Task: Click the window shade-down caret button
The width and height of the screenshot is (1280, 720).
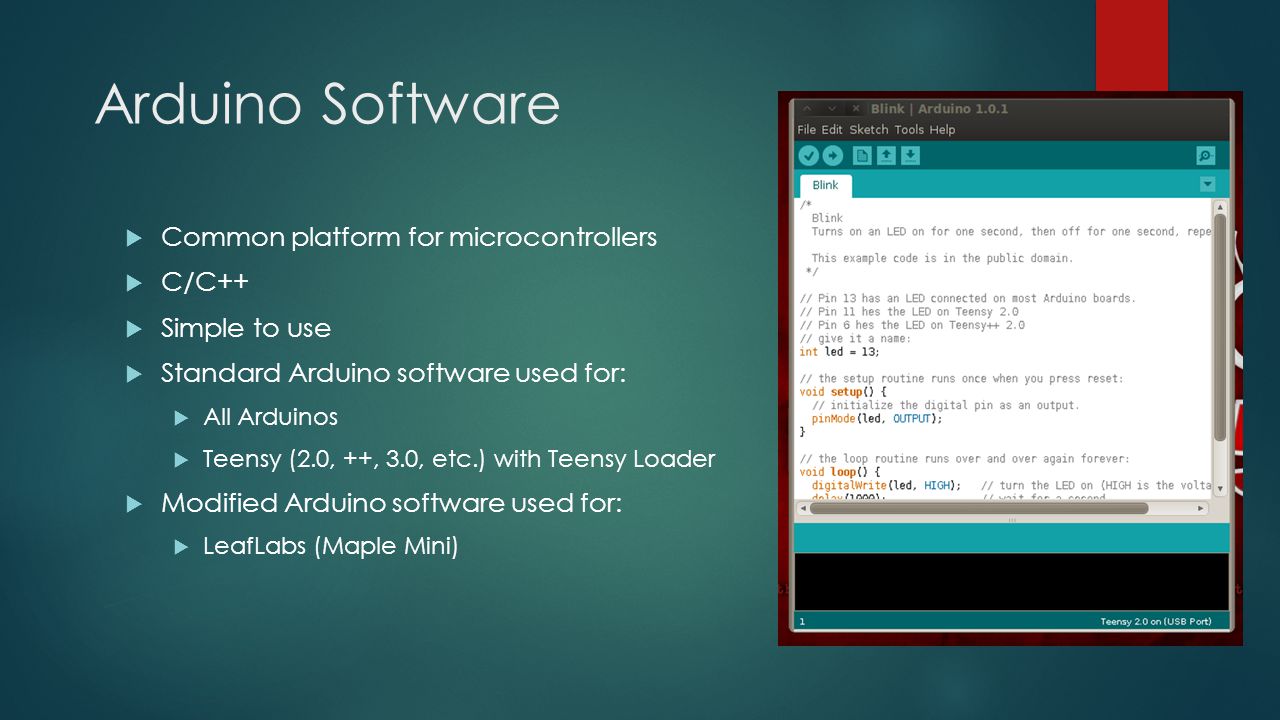Action: coord(831,109)
